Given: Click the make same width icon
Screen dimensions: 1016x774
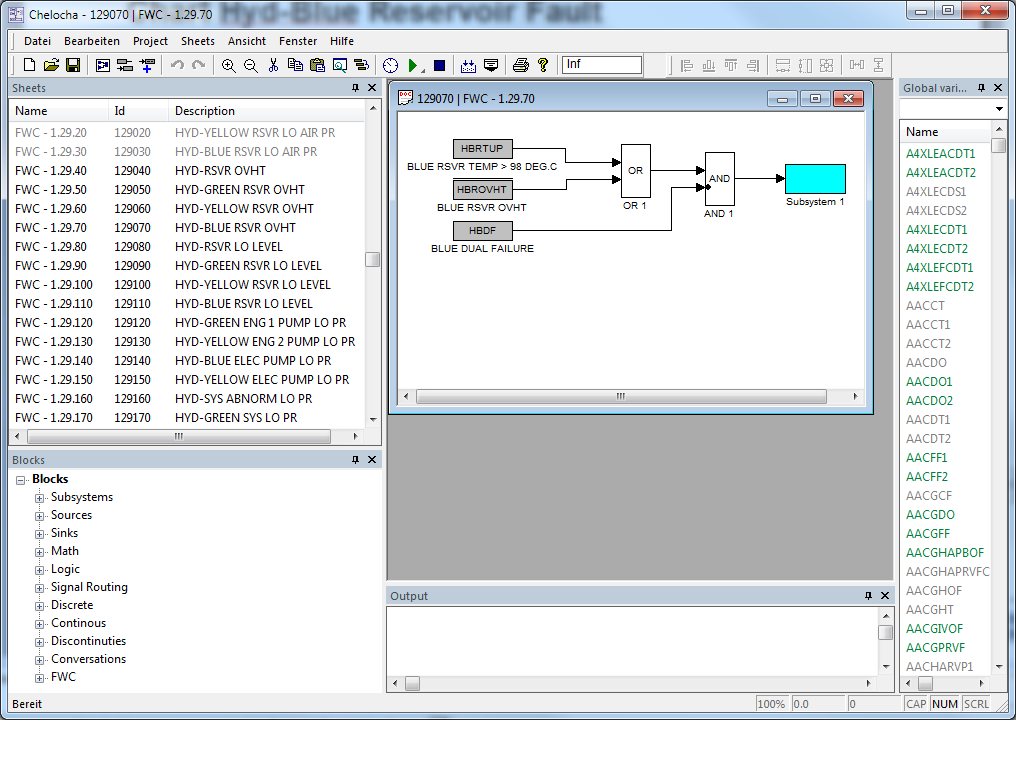Looking at the screenshot, I should (783, 65).
